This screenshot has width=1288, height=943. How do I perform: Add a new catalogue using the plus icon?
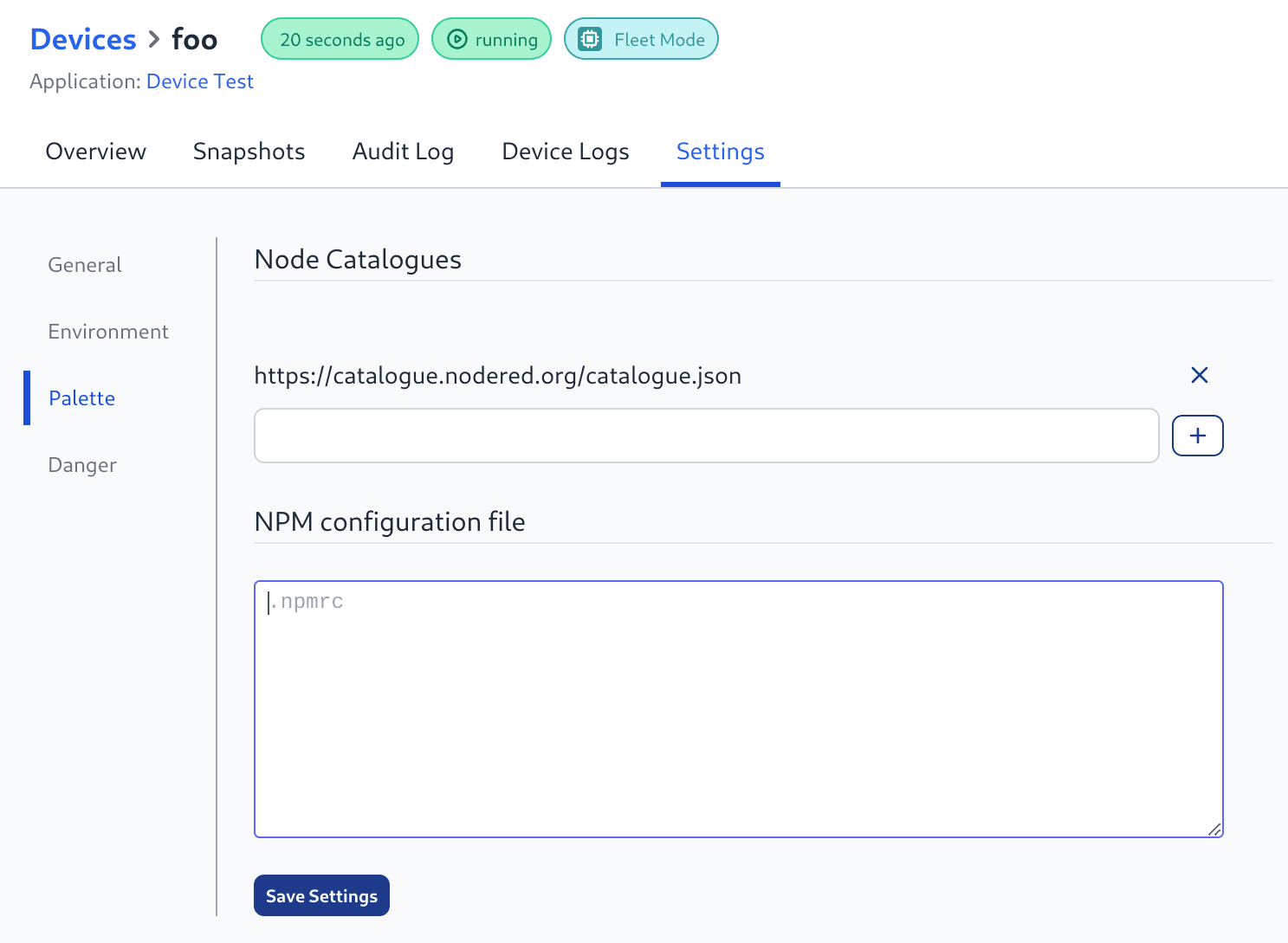[x=1197, y=435]
